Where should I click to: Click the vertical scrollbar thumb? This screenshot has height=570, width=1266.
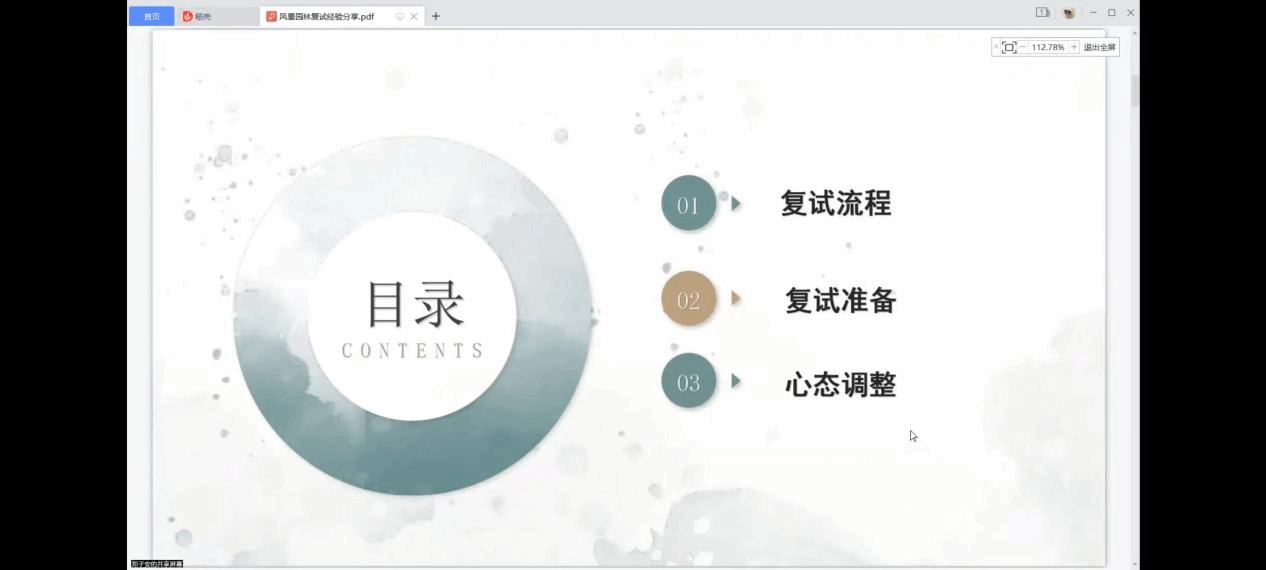(x=1134, y=90)
